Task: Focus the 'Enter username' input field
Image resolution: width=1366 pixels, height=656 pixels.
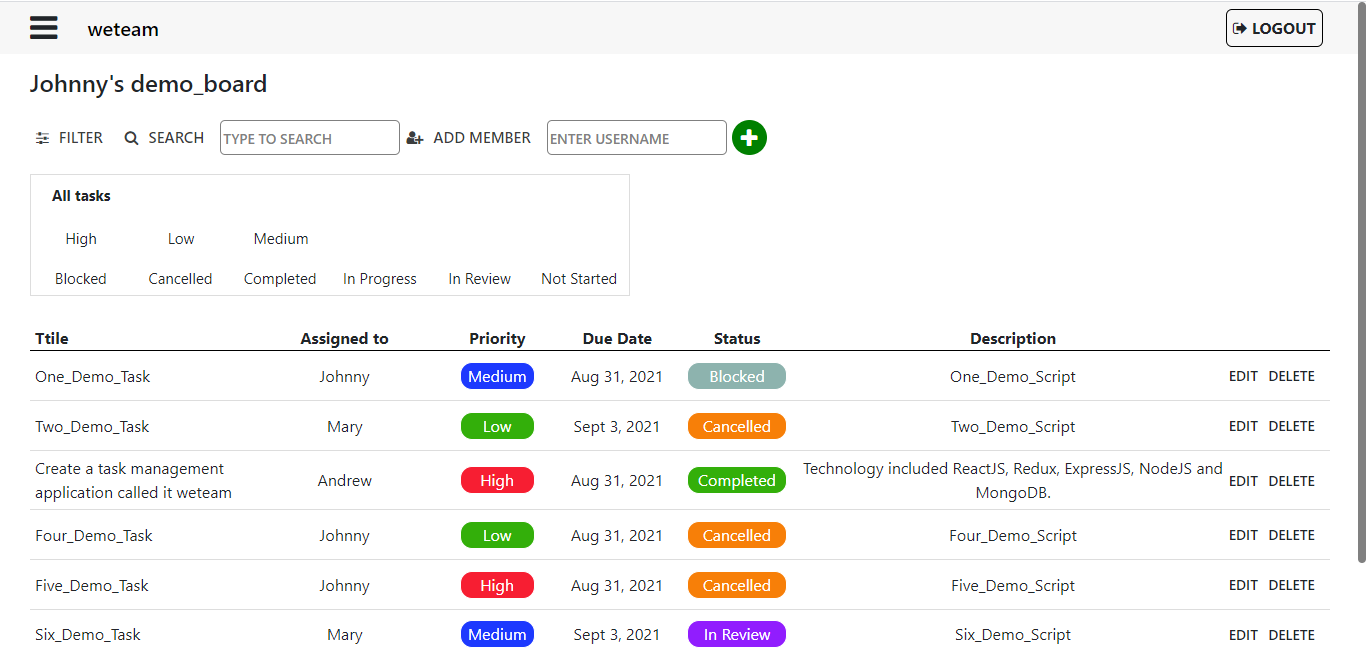Action: [x=637, y=138]
